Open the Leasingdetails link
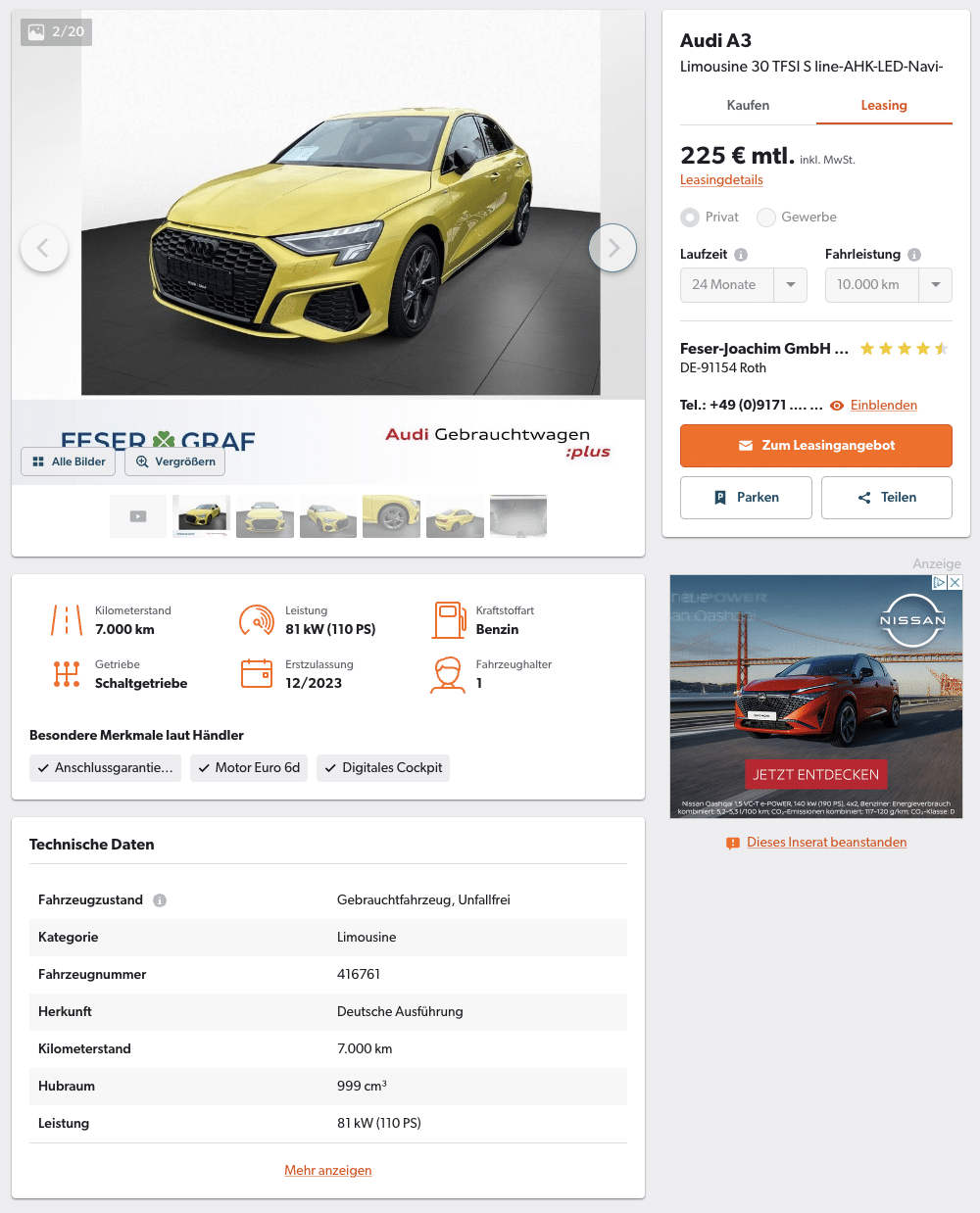The width and height of the screenshot is (980, 1213). coord(721,180)
